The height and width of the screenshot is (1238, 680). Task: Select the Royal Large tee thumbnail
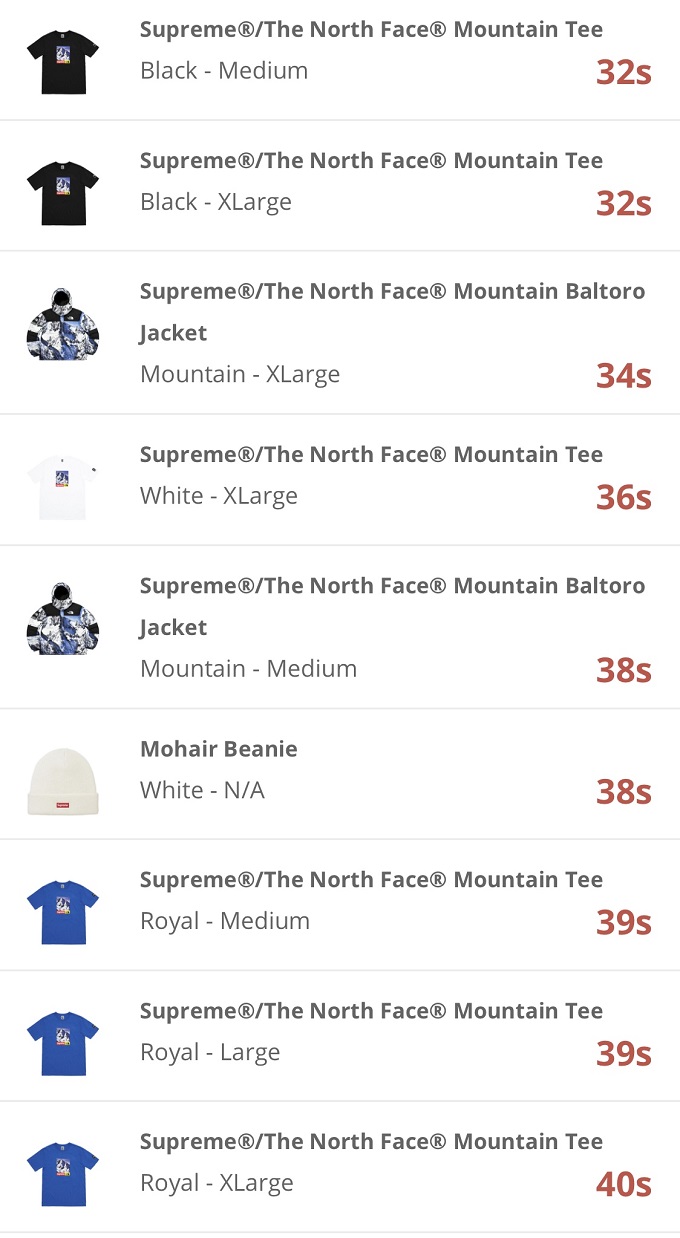tap(62, 1042)
